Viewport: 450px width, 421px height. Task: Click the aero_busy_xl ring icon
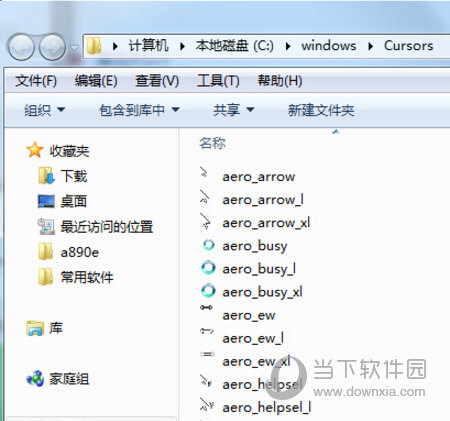coord(208,291)
